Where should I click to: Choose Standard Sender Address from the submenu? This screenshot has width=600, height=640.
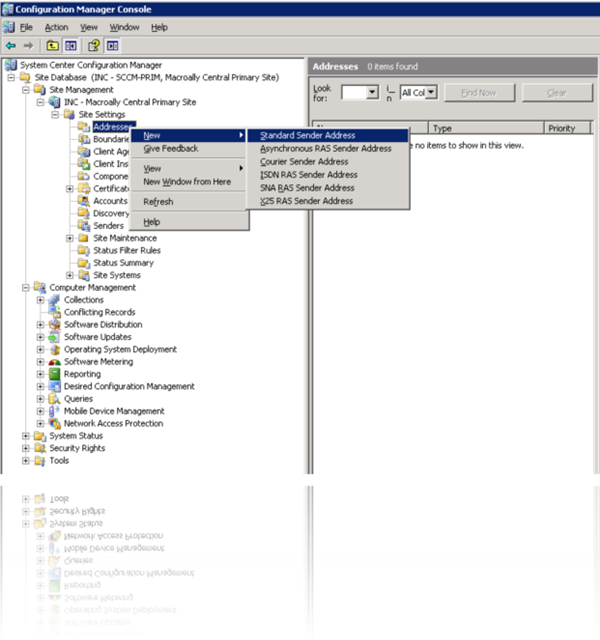[328, 136]
